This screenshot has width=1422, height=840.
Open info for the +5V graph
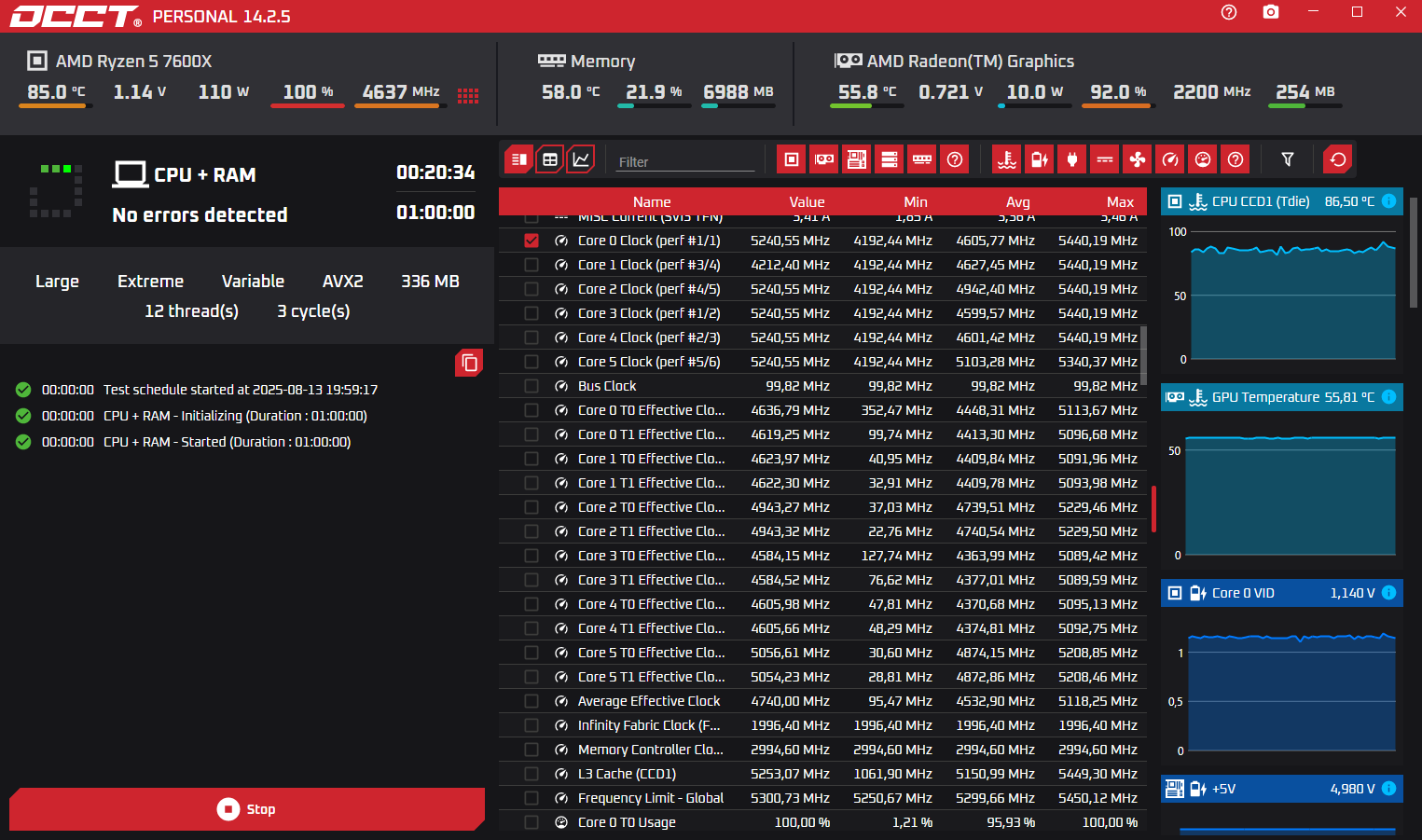(1388, 788)
